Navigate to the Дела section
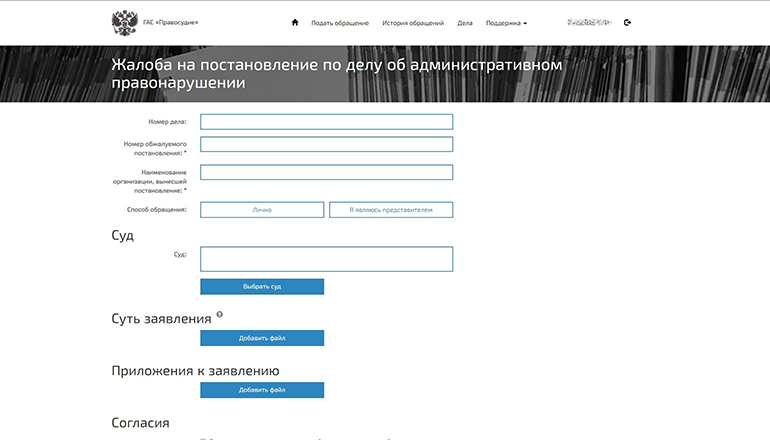The image size is (770, 440). click(464, 22)
